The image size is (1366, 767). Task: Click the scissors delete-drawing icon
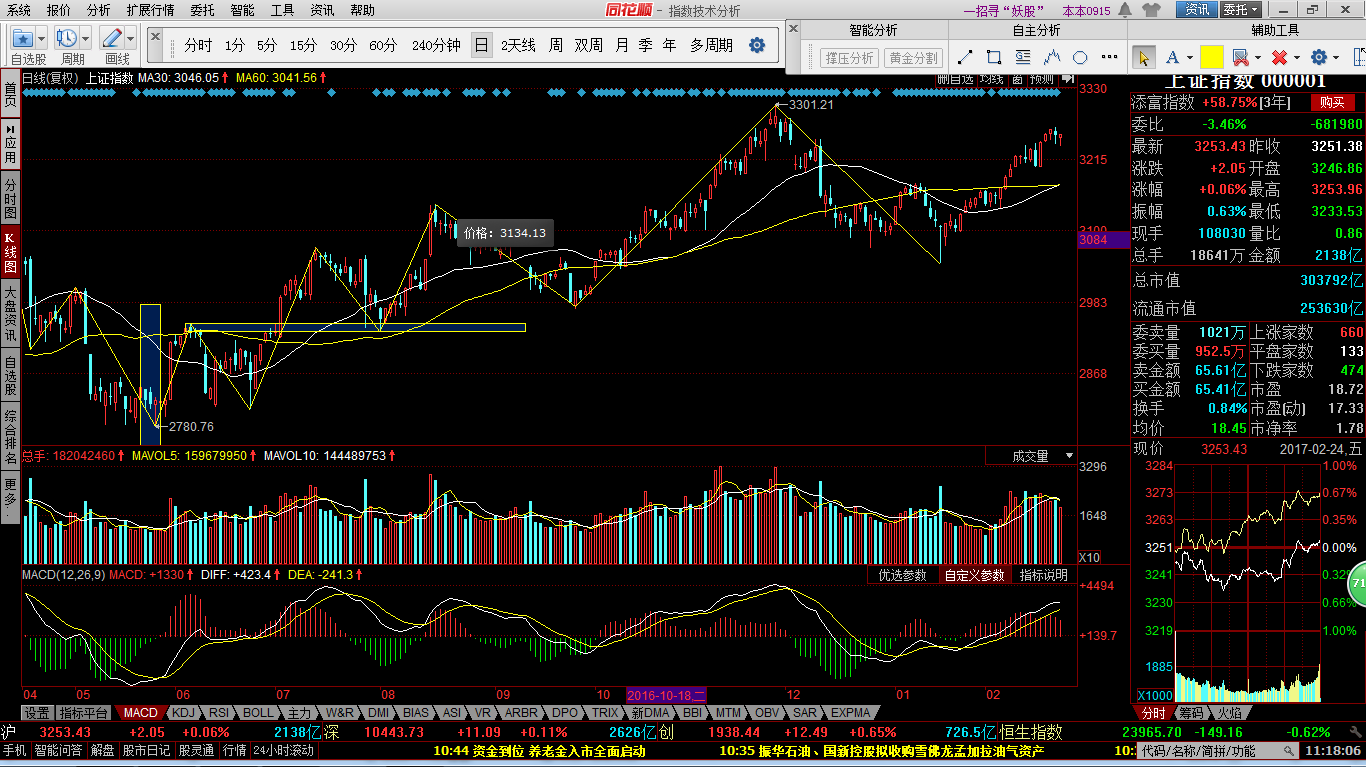click(x=1241, y=57)
